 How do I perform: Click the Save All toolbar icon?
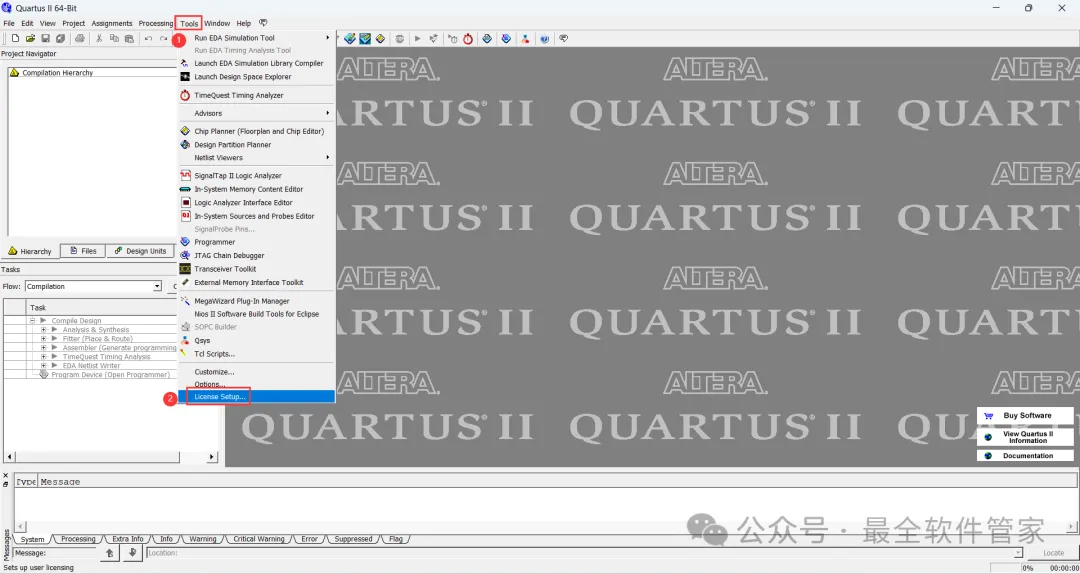tap(61, 39)
